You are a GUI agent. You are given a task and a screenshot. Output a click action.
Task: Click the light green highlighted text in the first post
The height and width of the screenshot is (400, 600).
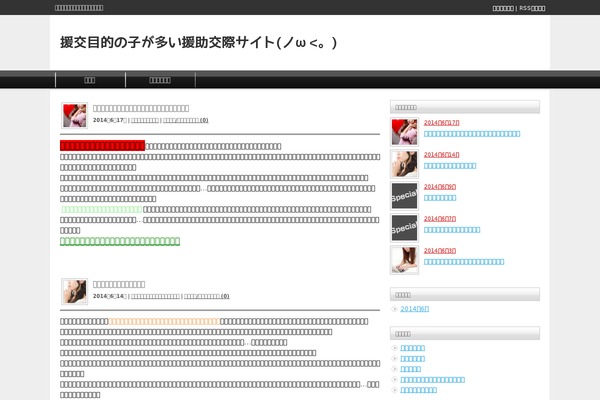pos(102,209)
